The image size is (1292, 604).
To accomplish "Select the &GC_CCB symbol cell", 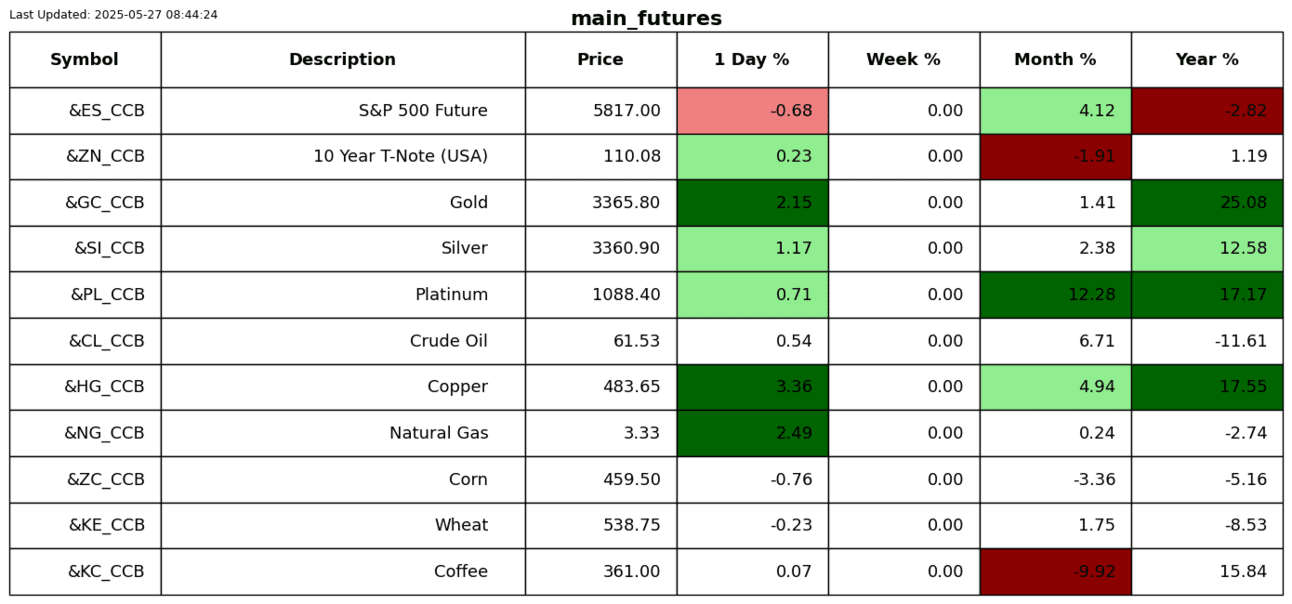I will tap(104, 203).
